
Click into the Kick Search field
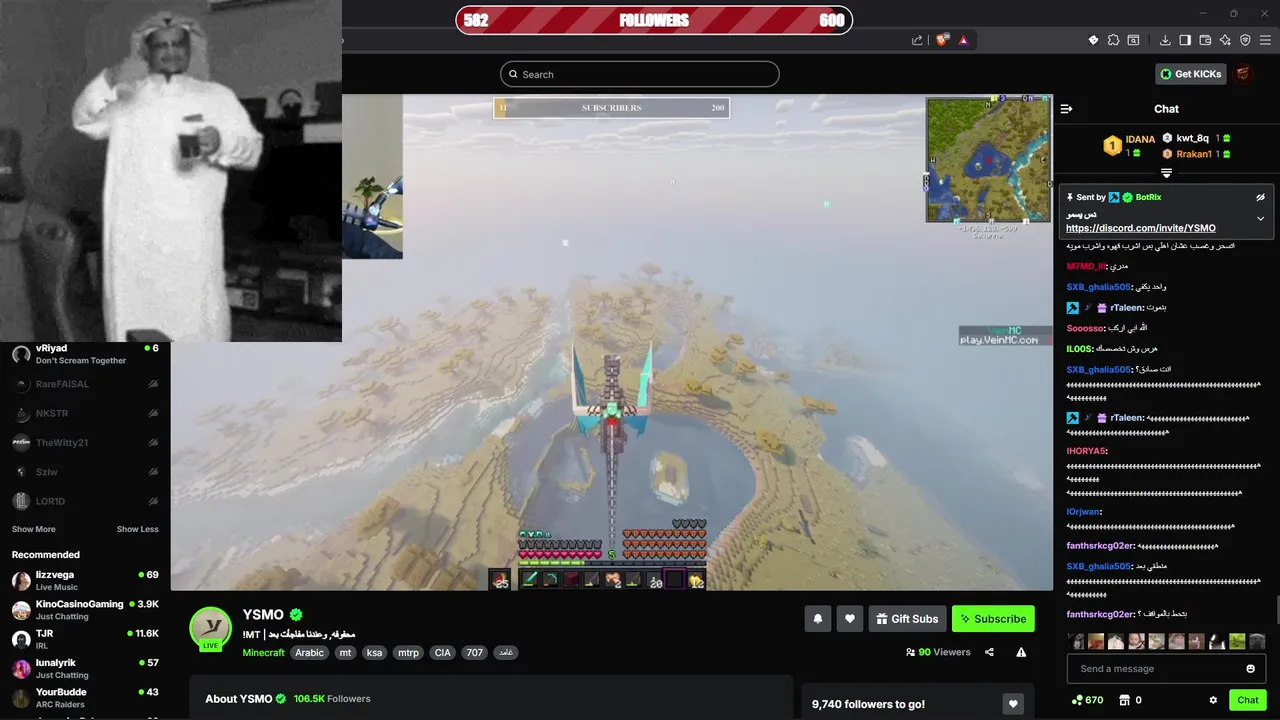click(x=640, y=74)
